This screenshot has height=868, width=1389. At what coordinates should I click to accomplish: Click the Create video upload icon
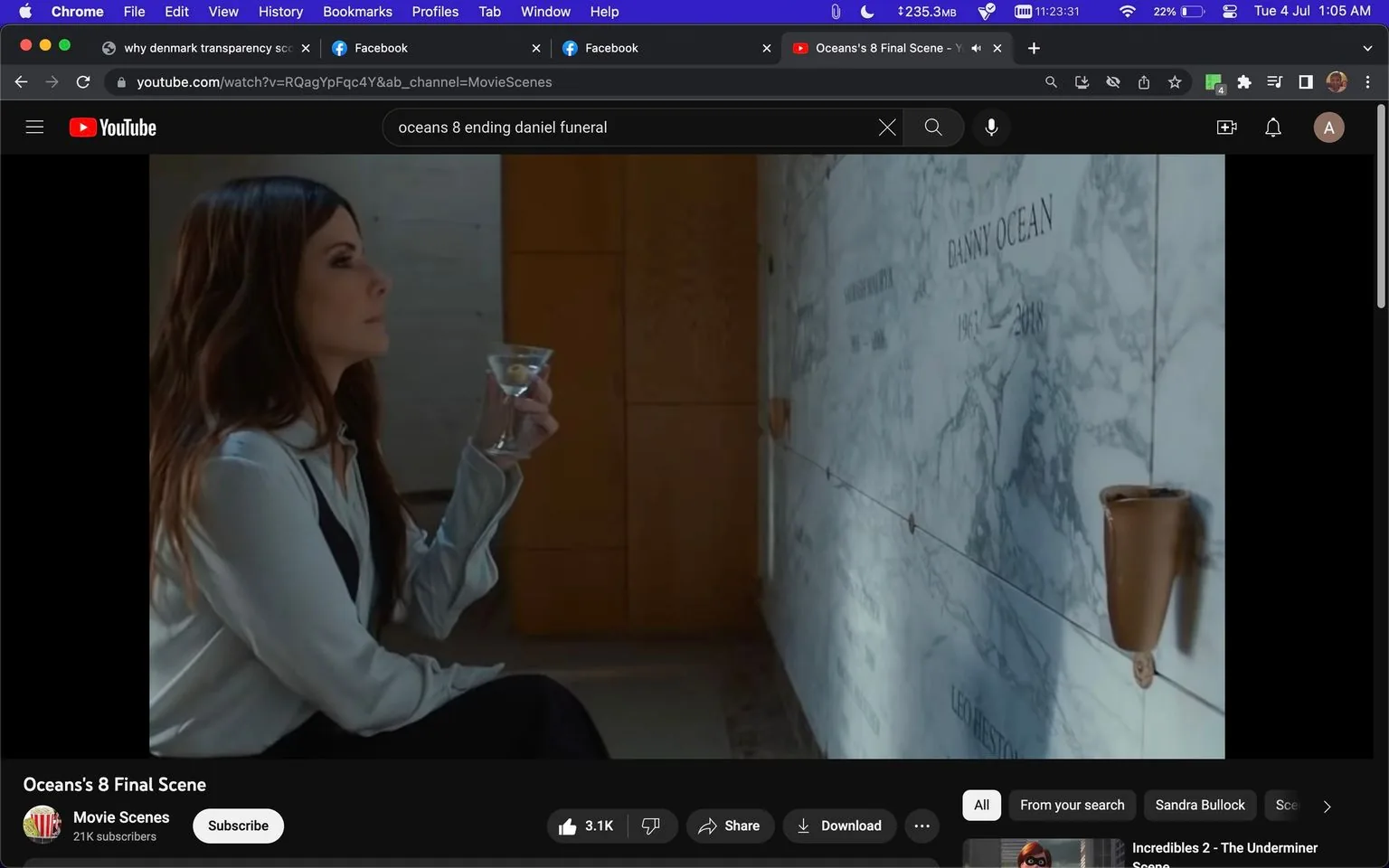pos(1226,127)
